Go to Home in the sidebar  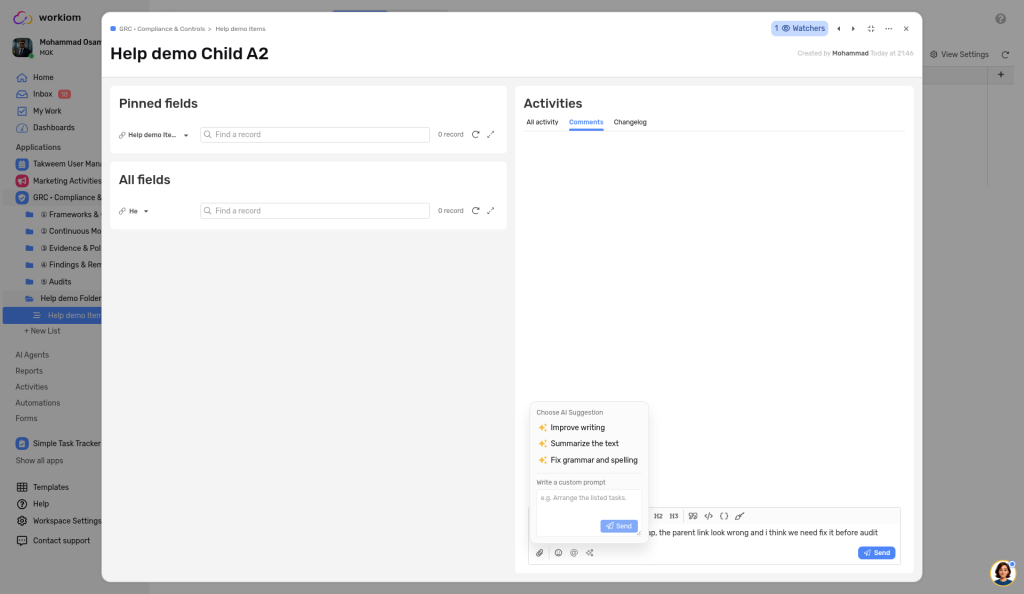[43, 78]
